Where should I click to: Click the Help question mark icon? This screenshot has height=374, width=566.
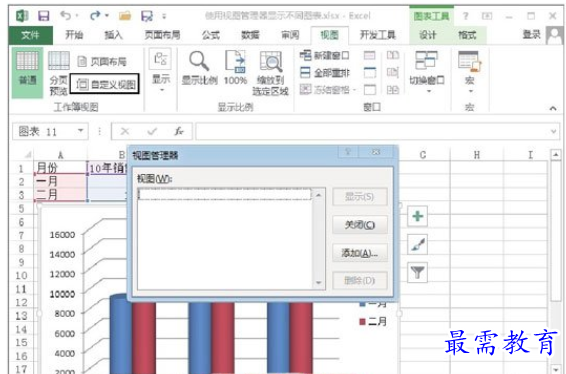pyautogui.click(x=466, y=16)
